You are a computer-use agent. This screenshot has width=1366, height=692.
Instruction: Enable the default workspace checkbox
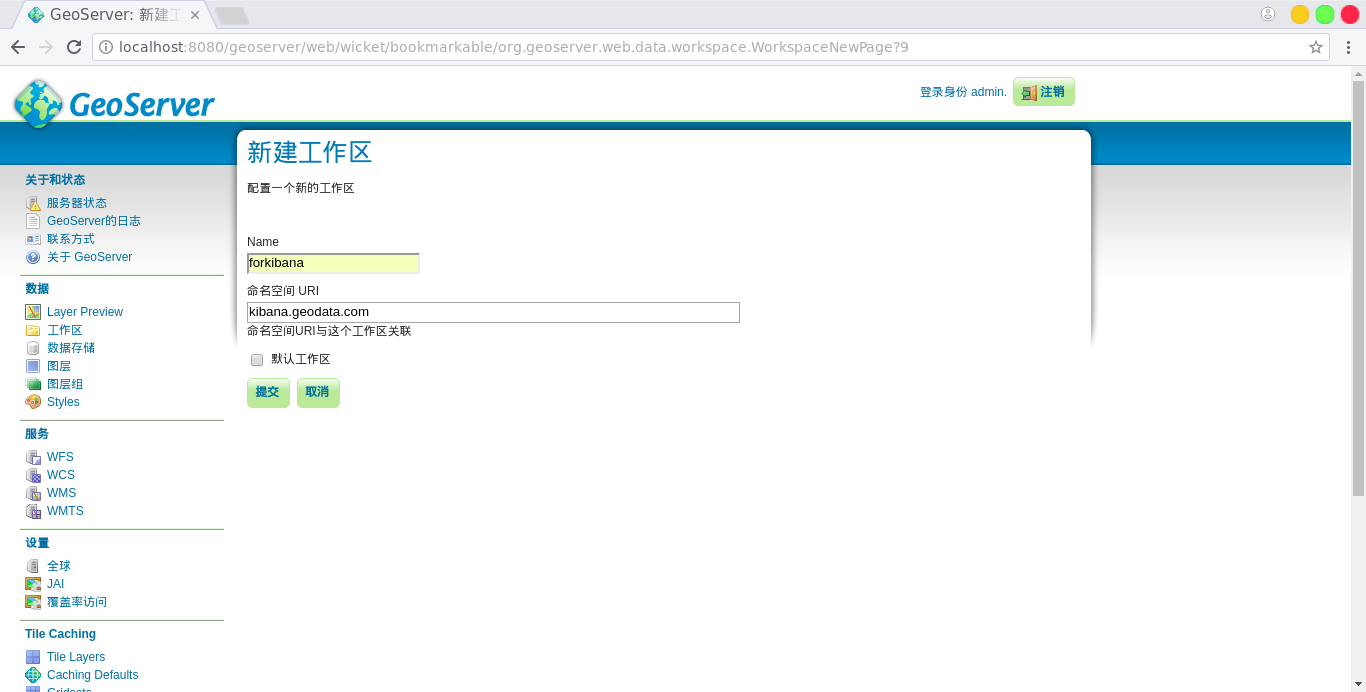coord(257,360)
